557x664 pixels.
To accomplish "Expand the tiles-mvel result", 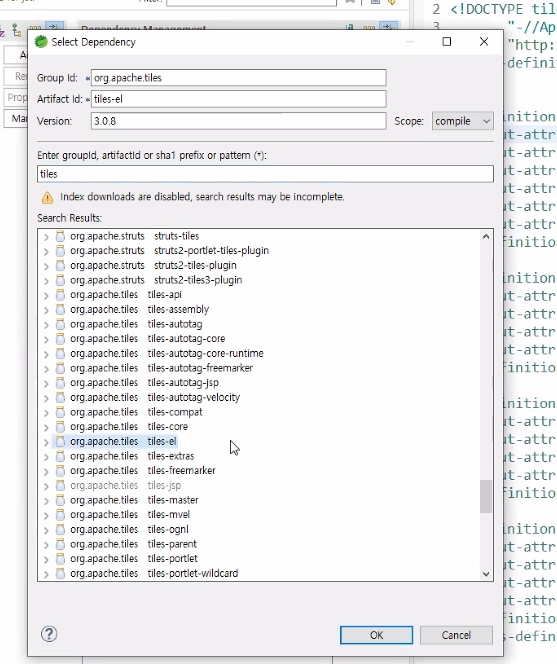I will click(x=46, y=515).
